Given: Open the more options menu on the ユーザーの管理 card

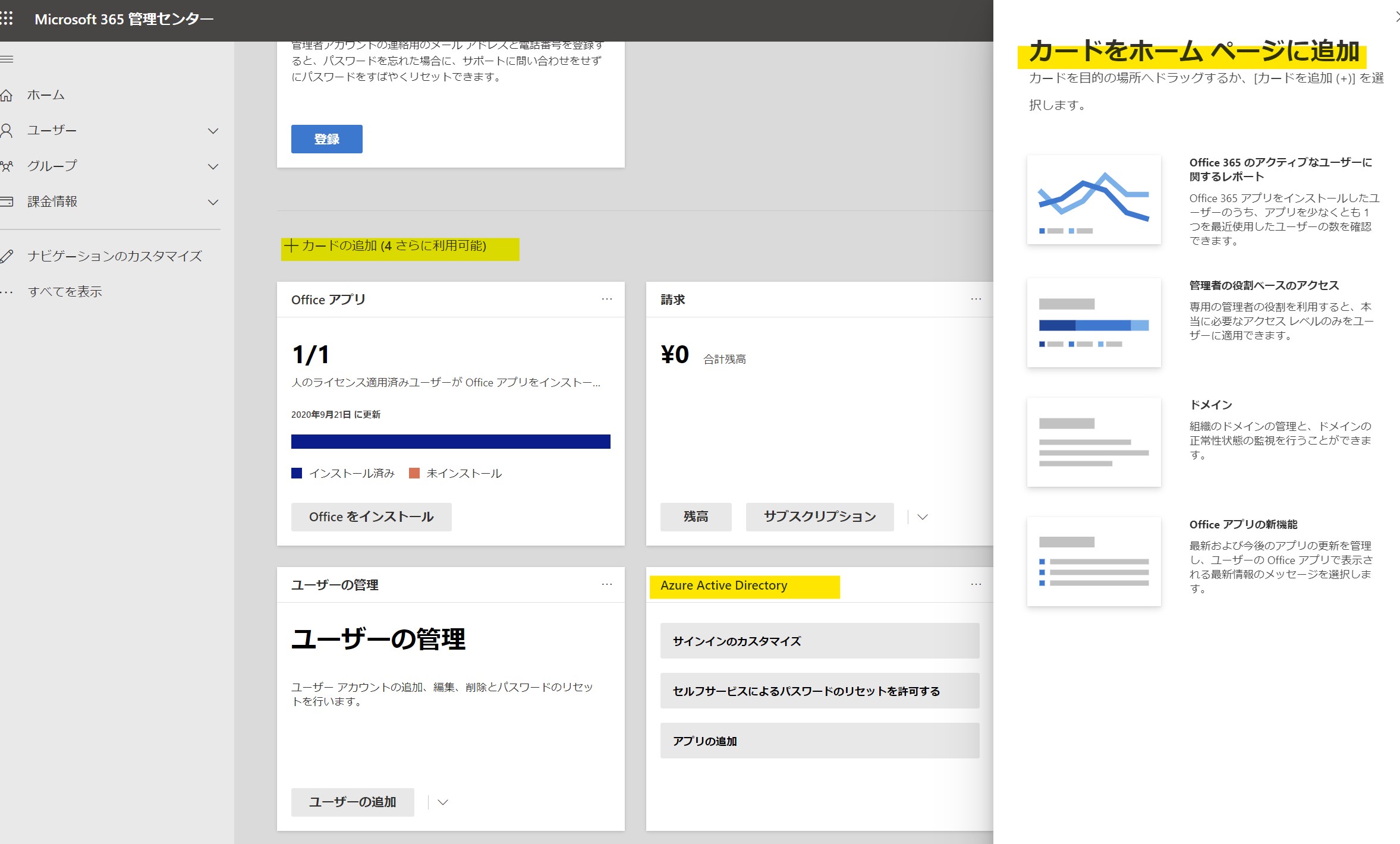Looking at the screenshot, I should click(606, 584).
